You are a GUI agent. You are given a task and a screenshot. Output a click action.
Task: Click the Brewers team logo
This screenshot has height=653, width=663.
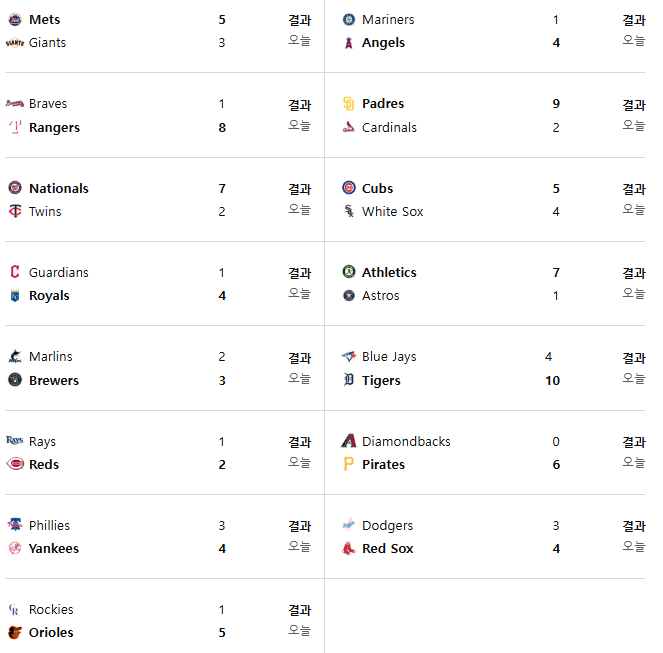(x=15, y=380)
